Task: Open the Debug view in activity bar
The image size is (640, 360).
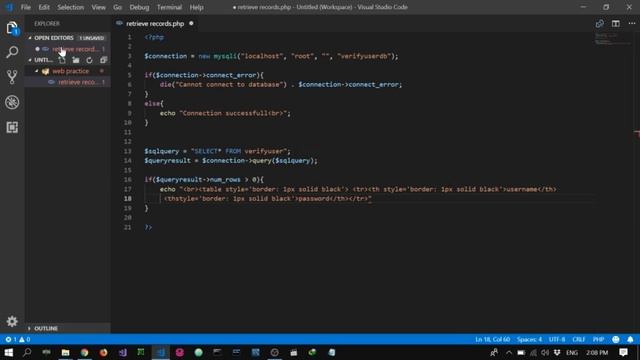Action: point(12,102)
